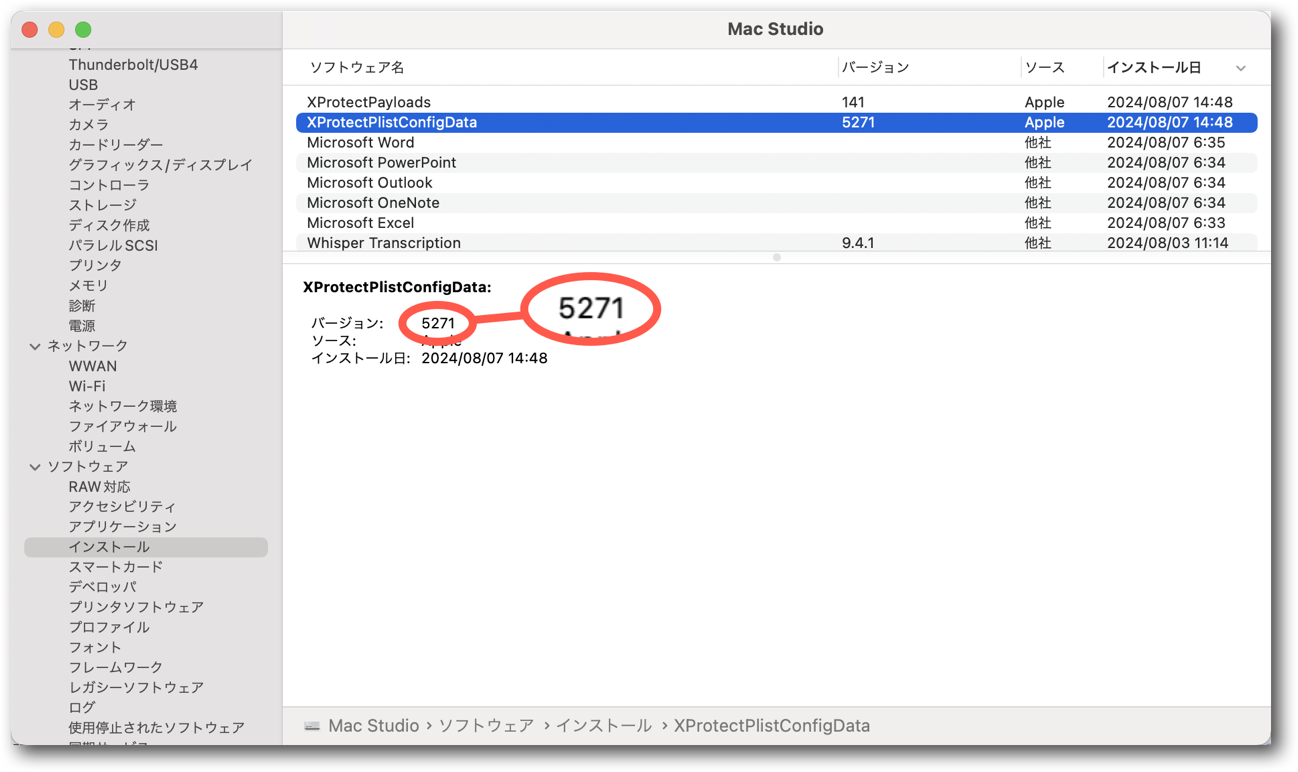
Task: Open ストレージ in sidebar
Action: coord(102,205)
